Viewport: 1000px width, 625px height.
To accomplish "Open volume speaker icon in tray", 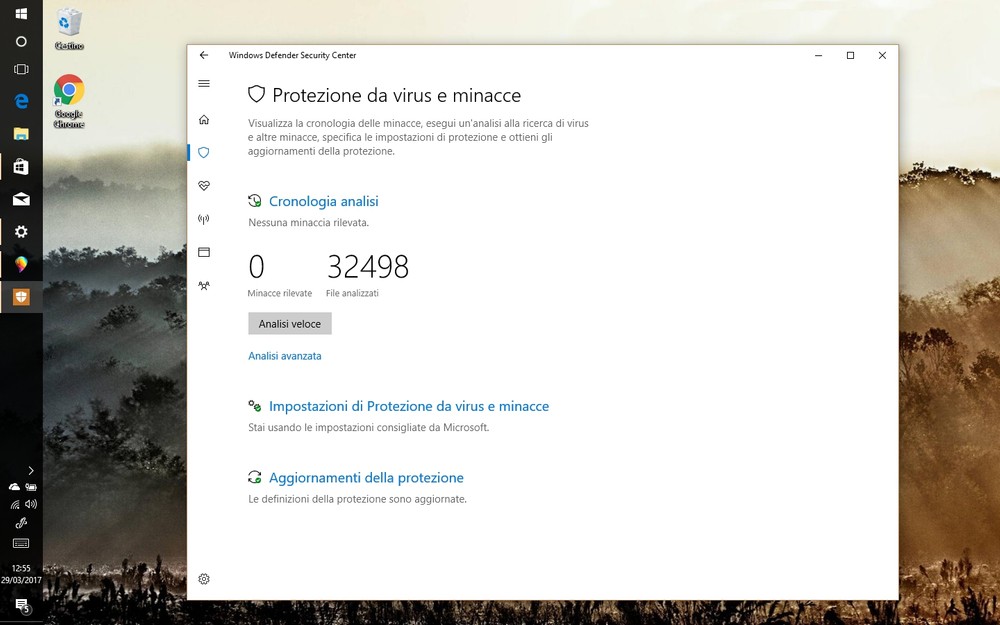I will (x=31, y=504).
